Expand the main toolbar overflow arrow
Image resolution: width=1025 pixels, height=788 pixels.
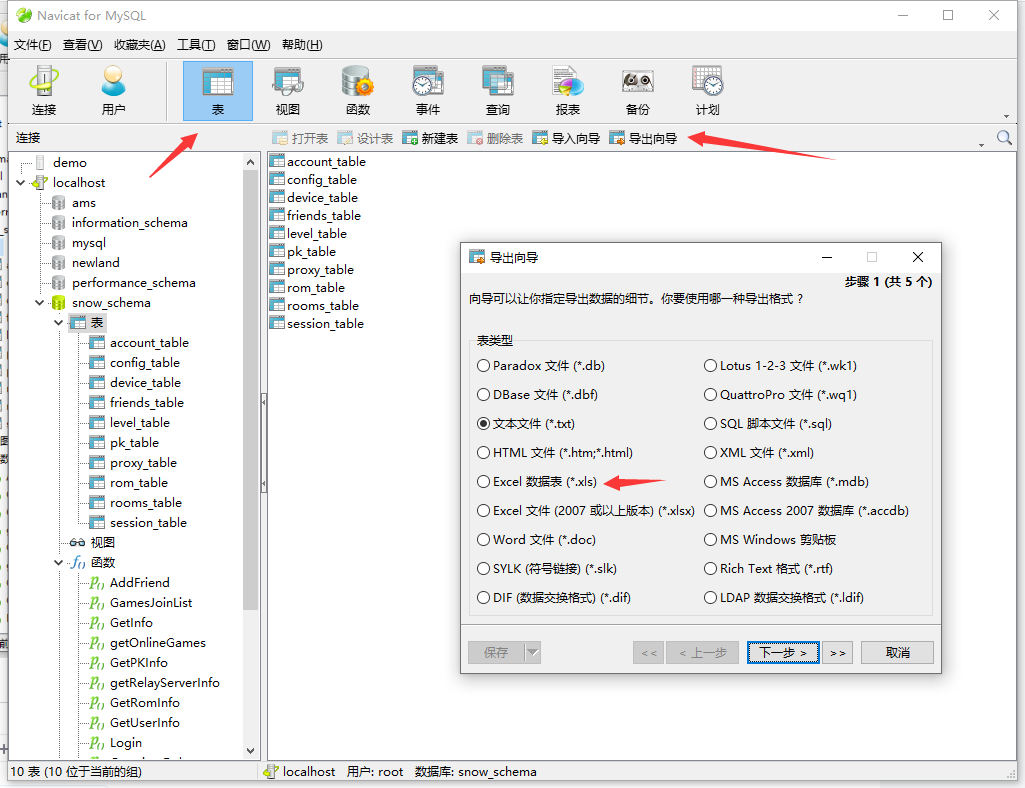tap(1007, 116)
